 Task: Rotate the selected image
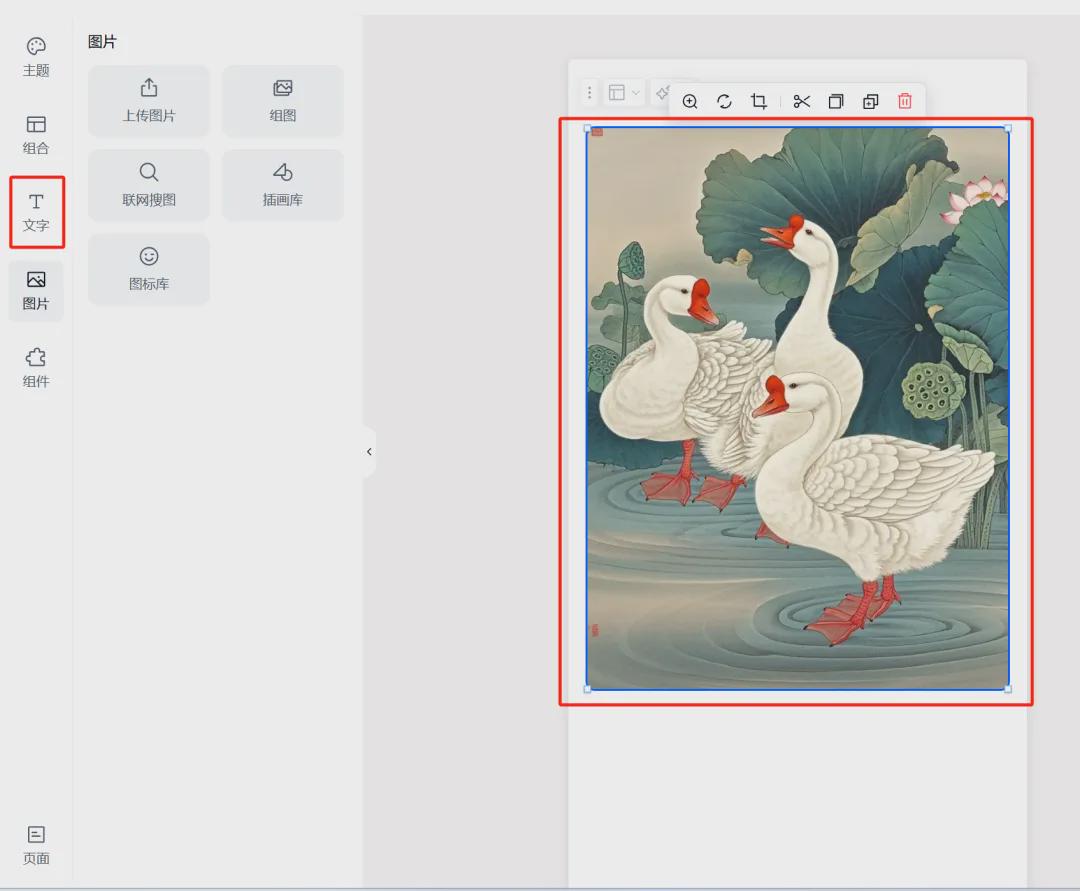[x=725, y=101]
